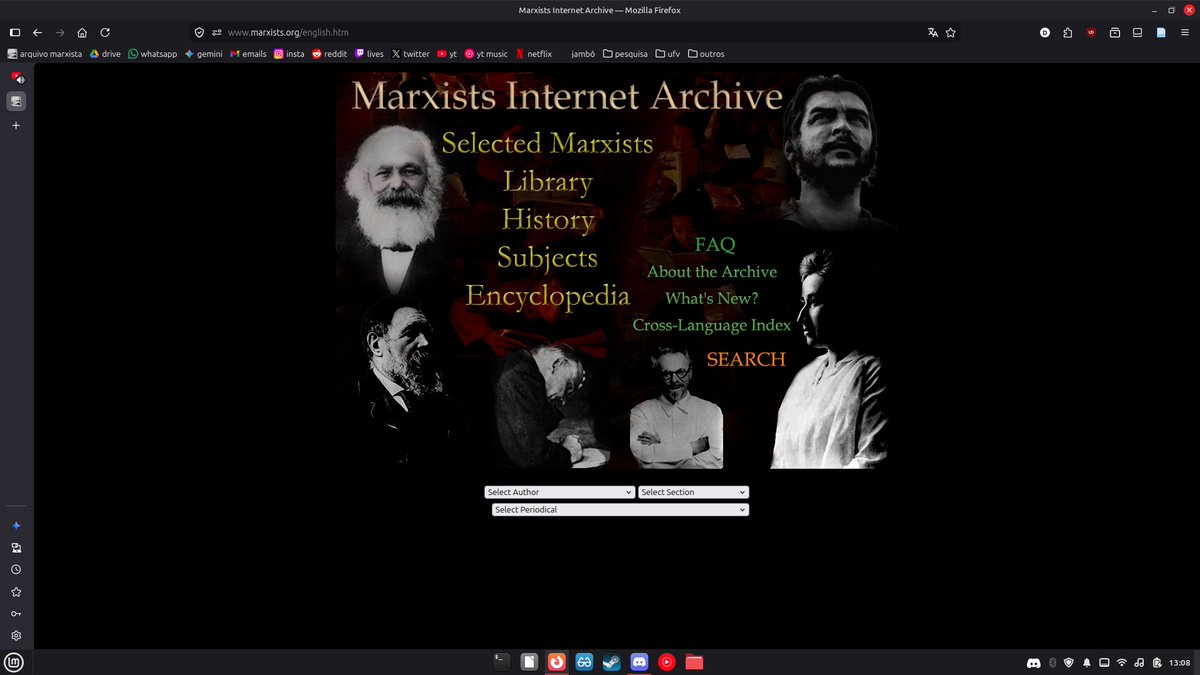The width and height of the screenshot is (1200, 675).
Task: Open the red Files folder in taskbar
Action: tap(694, 662)
